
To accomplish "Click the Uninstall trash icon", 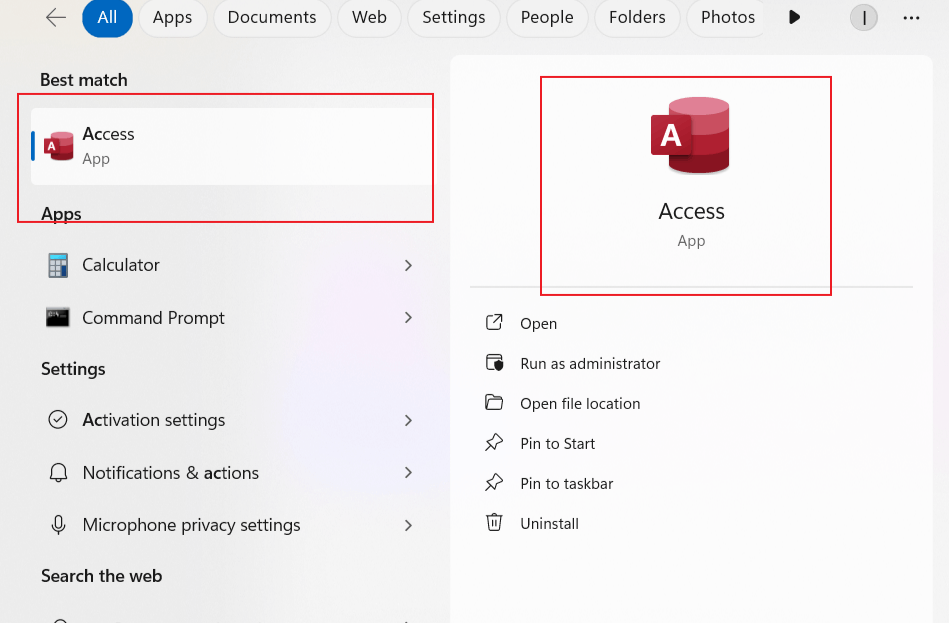I will [494, 522].
